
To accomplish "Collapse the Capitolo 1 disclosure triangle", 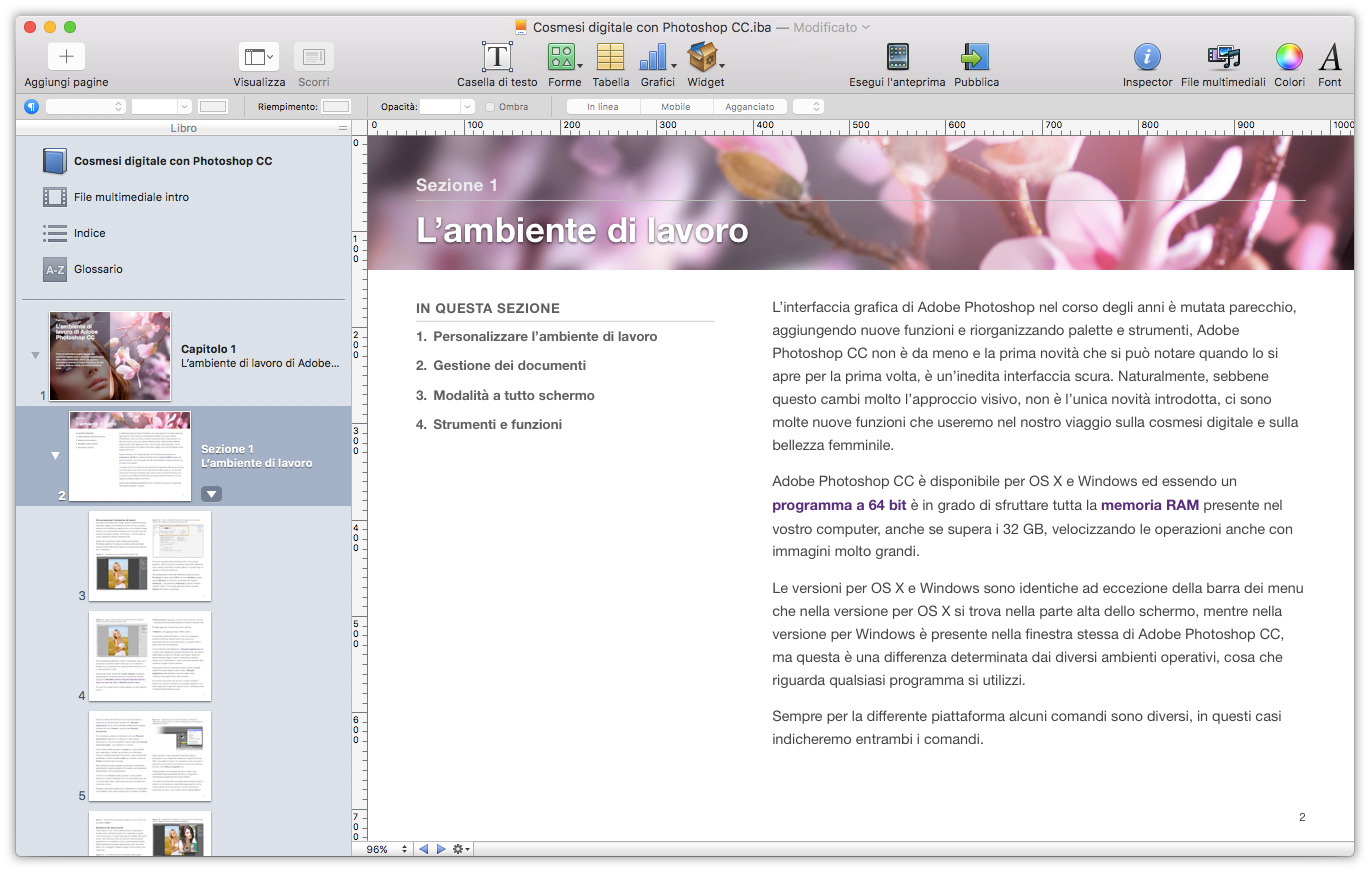I will [x=36, y=355].
